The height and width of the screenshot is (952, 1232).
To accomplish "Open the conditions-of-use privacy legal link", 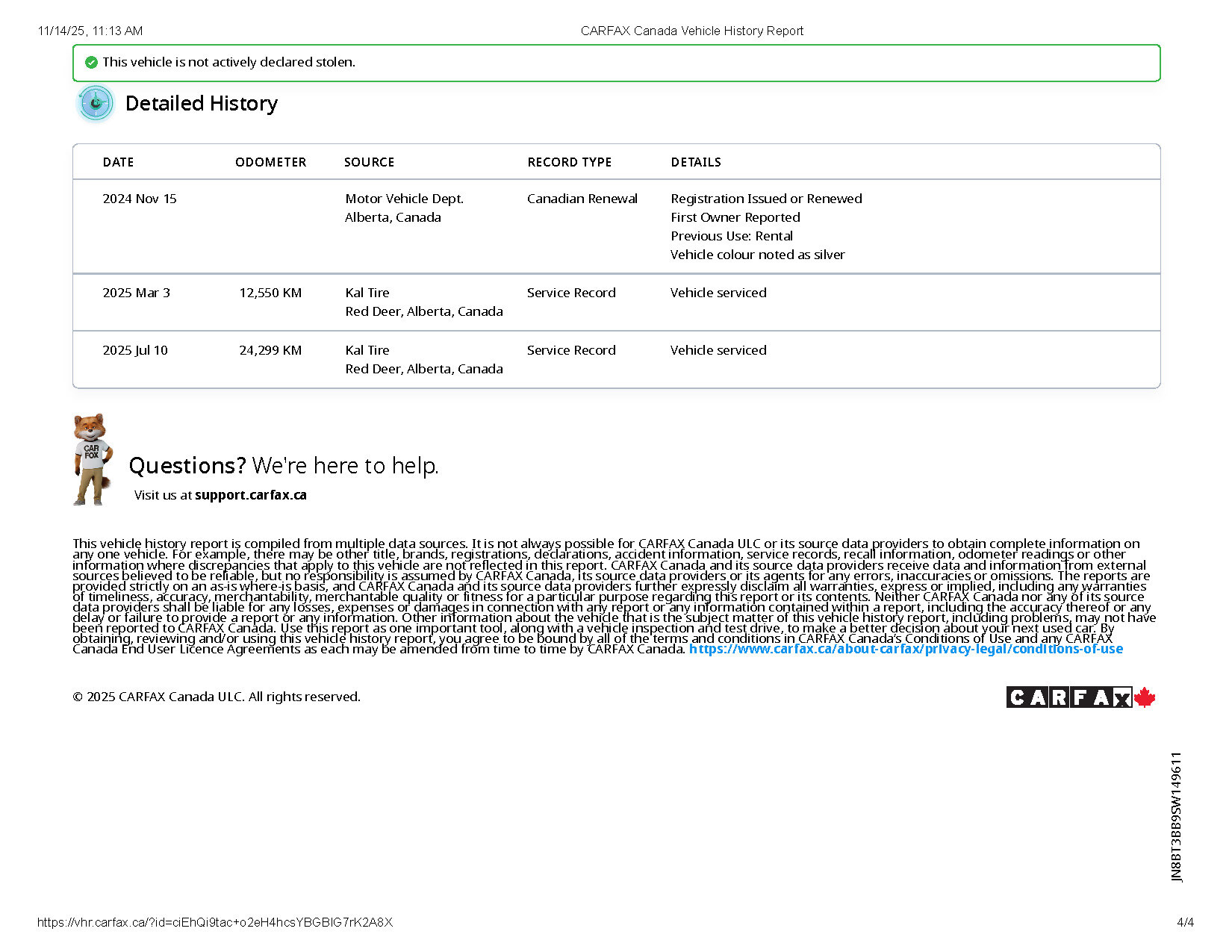I will [x=905, y=650].
